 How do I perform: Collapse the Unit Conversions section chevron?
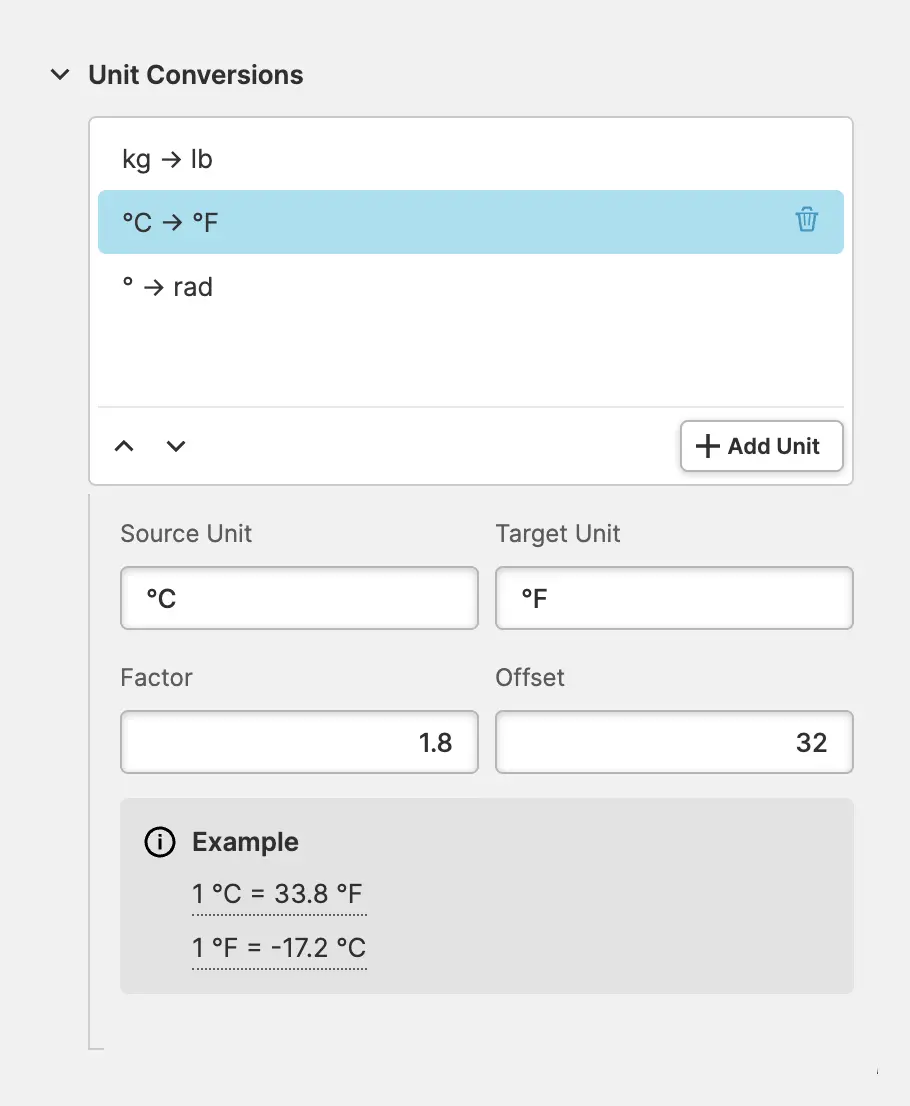pos(61,75)
